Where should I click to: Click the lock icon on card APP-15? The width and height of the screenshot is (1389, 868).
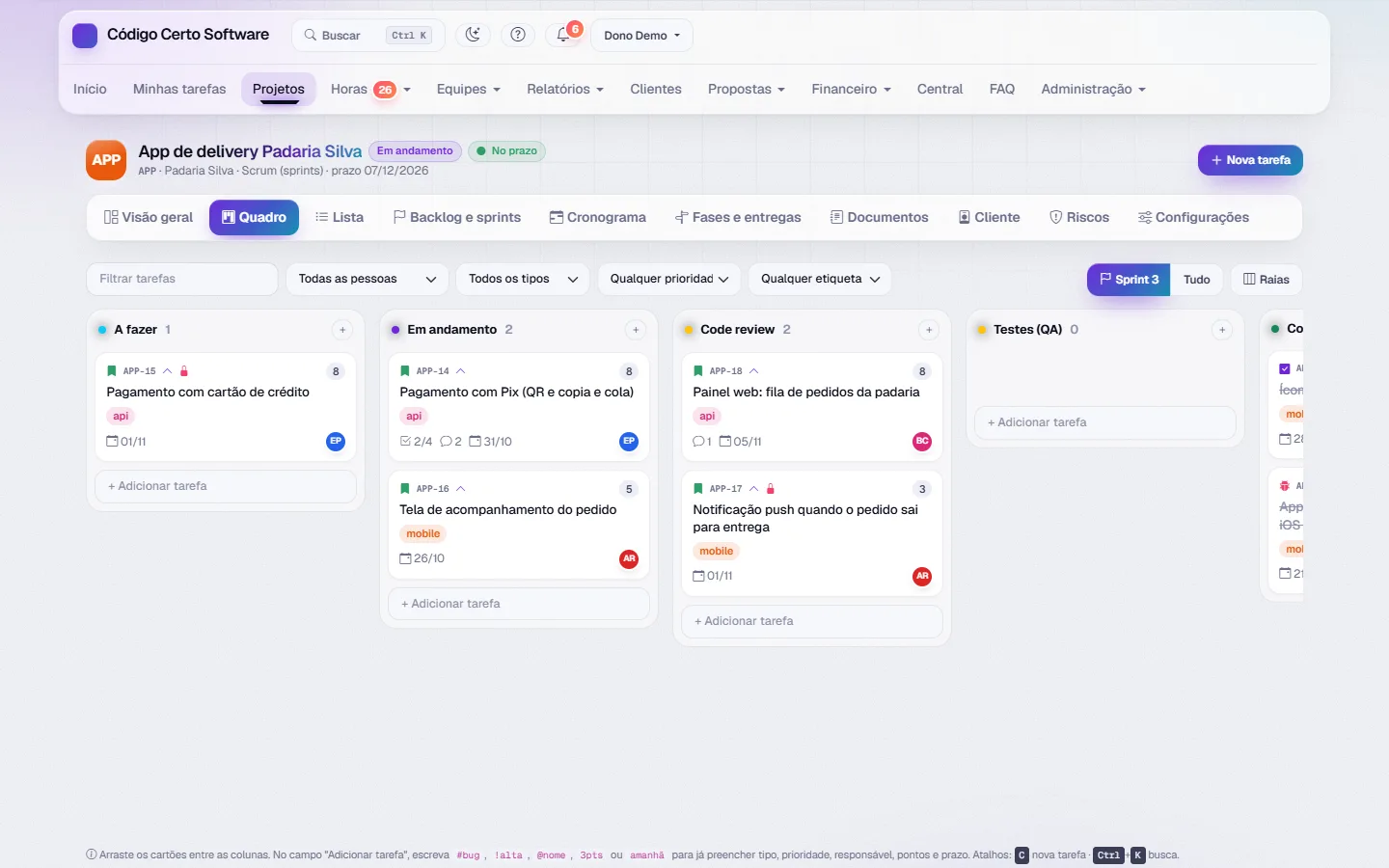pyautogui.click(x=184, y=371)
